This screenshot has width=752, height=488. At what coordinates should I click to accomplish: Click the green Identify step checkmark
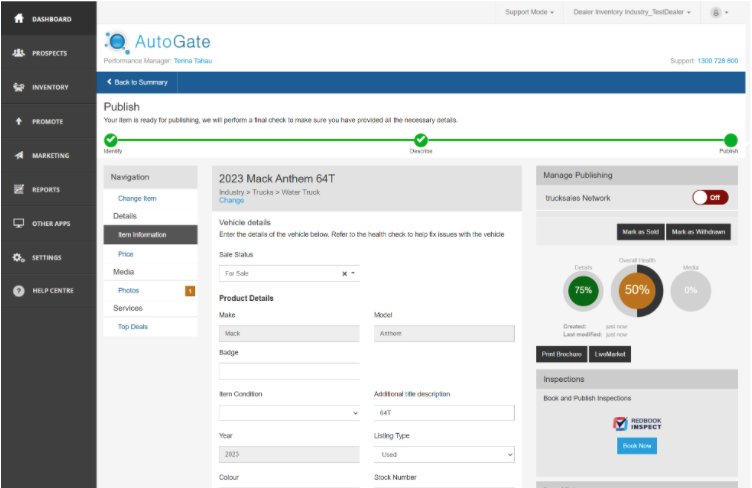coord(110,140)
